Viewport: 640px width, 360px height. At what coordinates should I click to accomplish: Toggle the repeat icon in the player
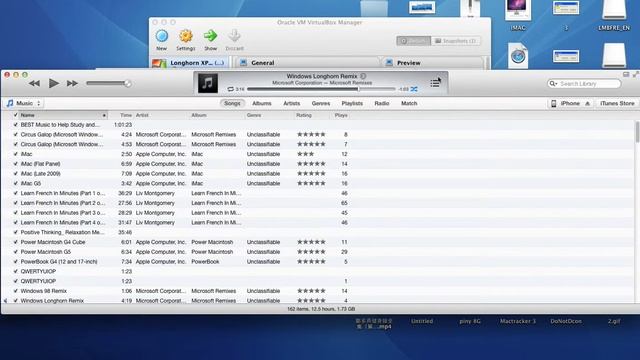pos(231,89)
